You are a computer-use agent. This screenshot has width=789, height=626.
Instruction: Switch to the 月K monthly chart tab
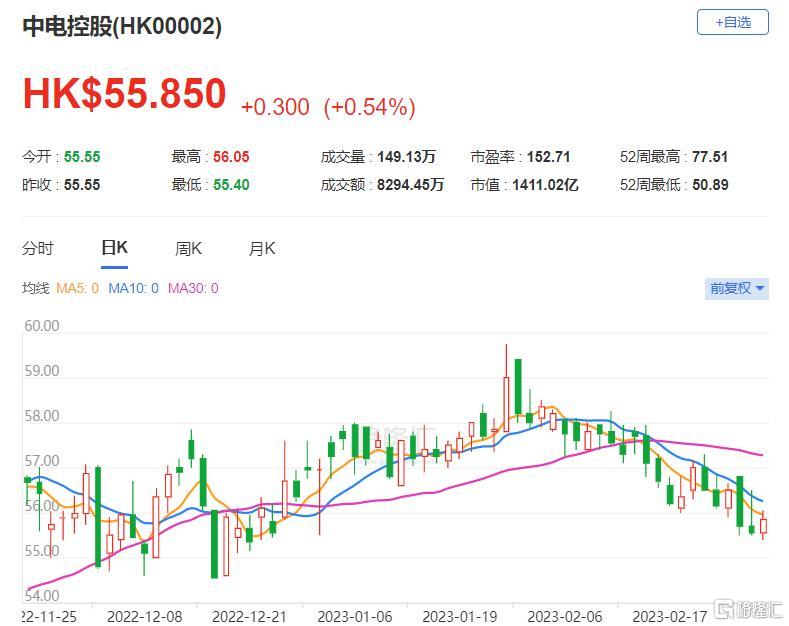tap(262, 249)
